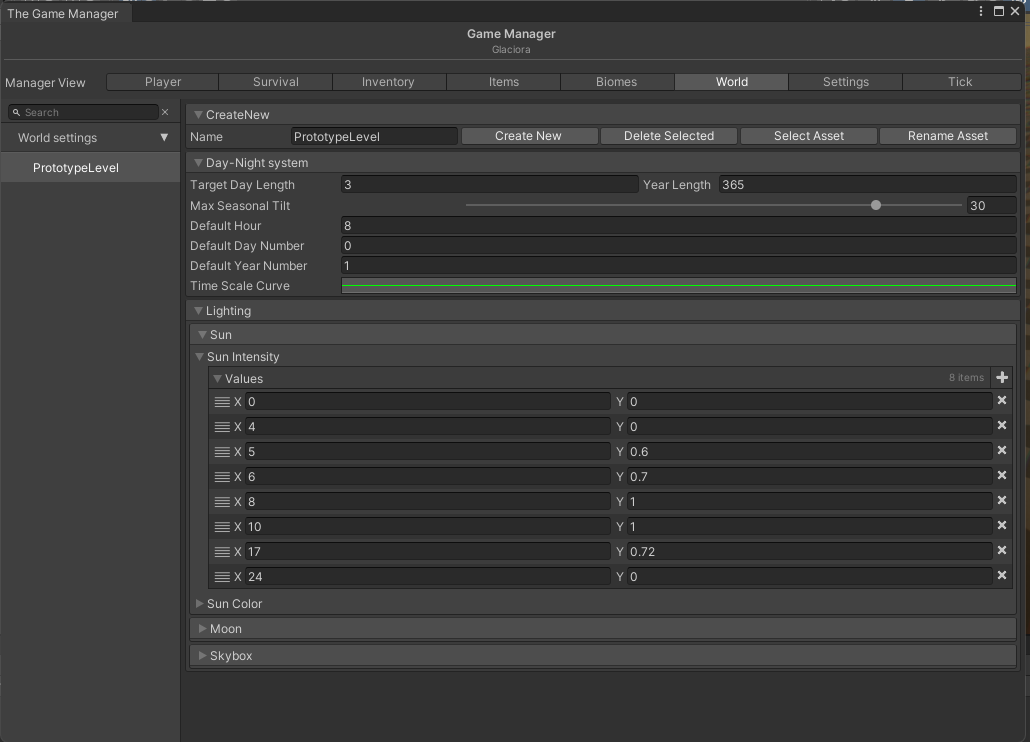Select PrototypeLevel in the left list
Viewport: 1030px width, 742px height.
click(x=76, y=168)
